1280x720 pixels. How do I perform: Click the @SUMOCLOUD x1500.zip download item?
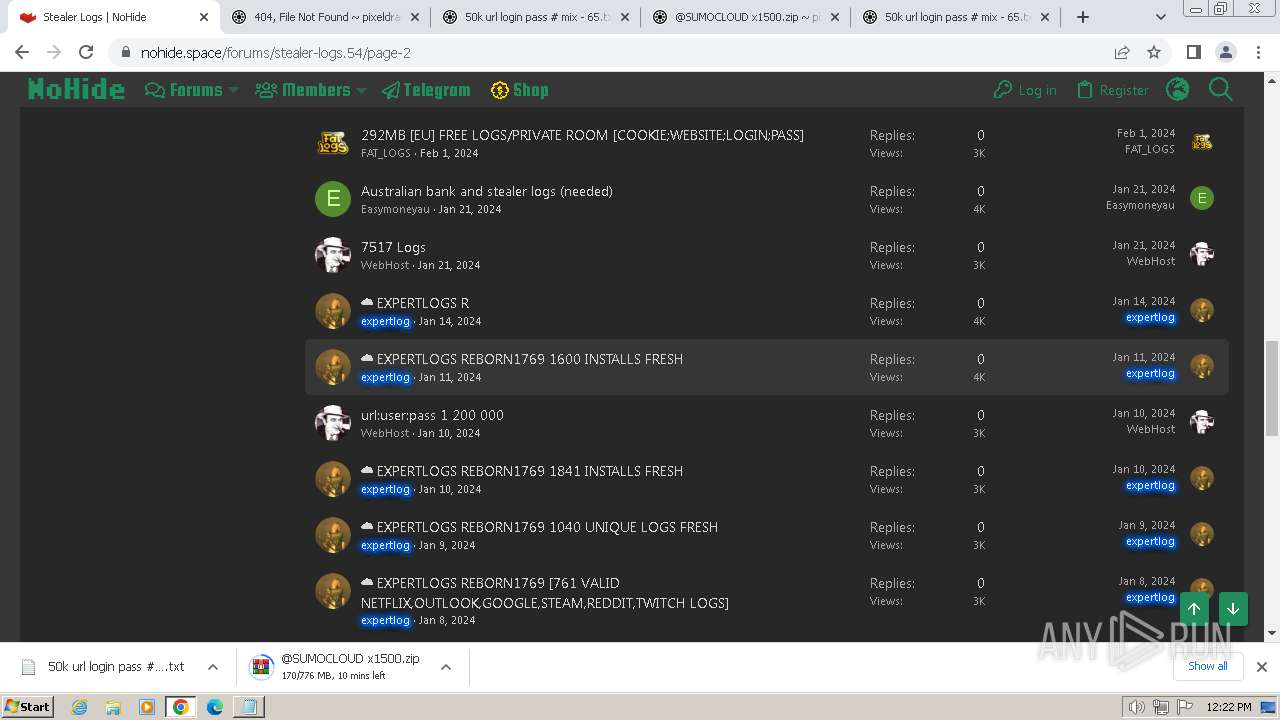(x=335, y=667)
